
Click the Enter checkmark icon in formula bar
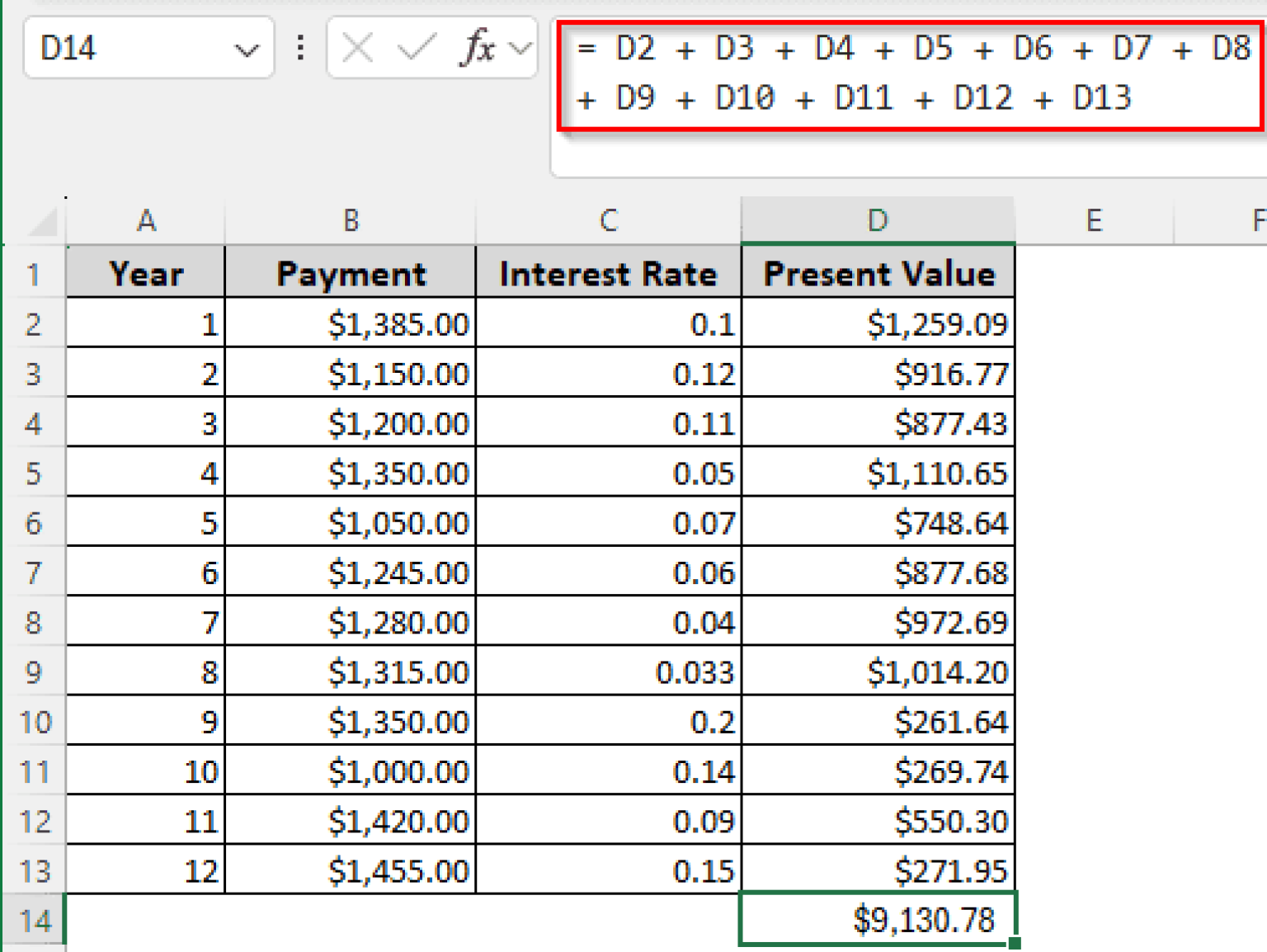[417, 47]
